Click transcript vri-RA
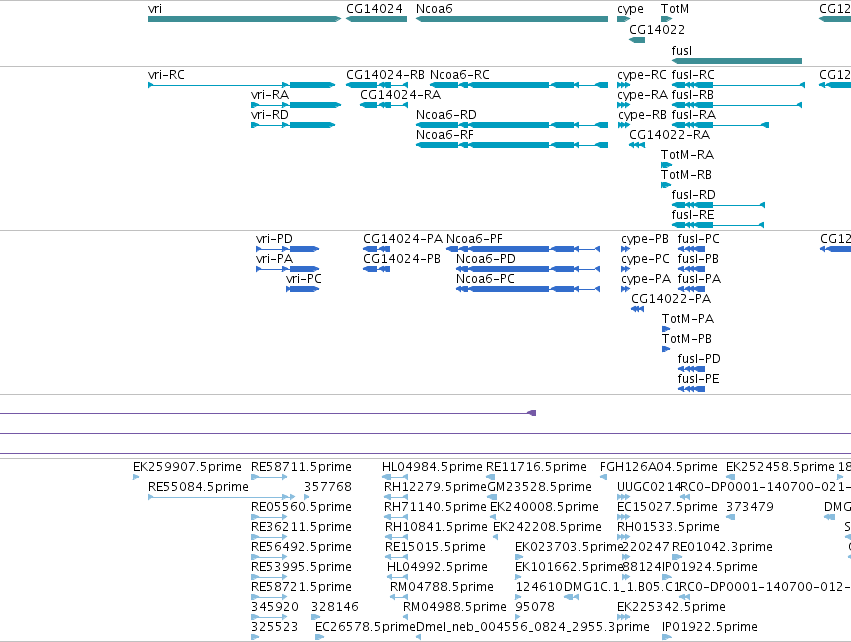Screen dimensions: 851x642 point(296,105)
